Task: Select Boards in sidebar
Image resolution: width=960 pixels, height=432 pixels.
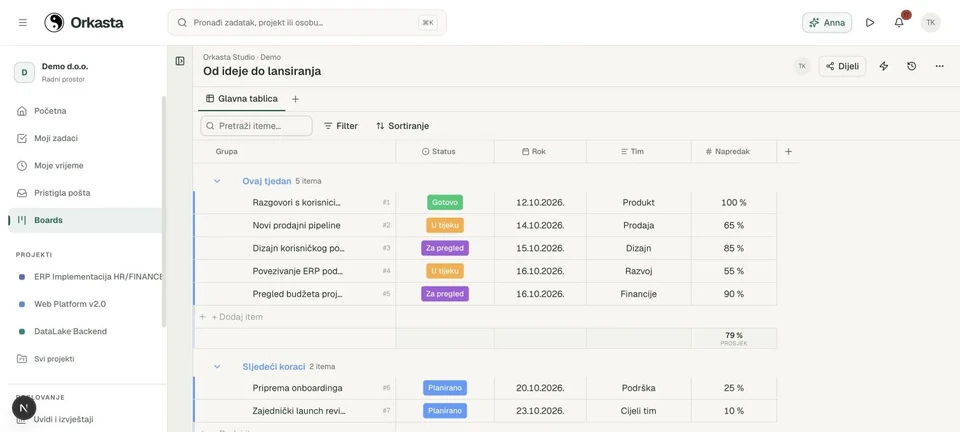Action: point(85,220)
